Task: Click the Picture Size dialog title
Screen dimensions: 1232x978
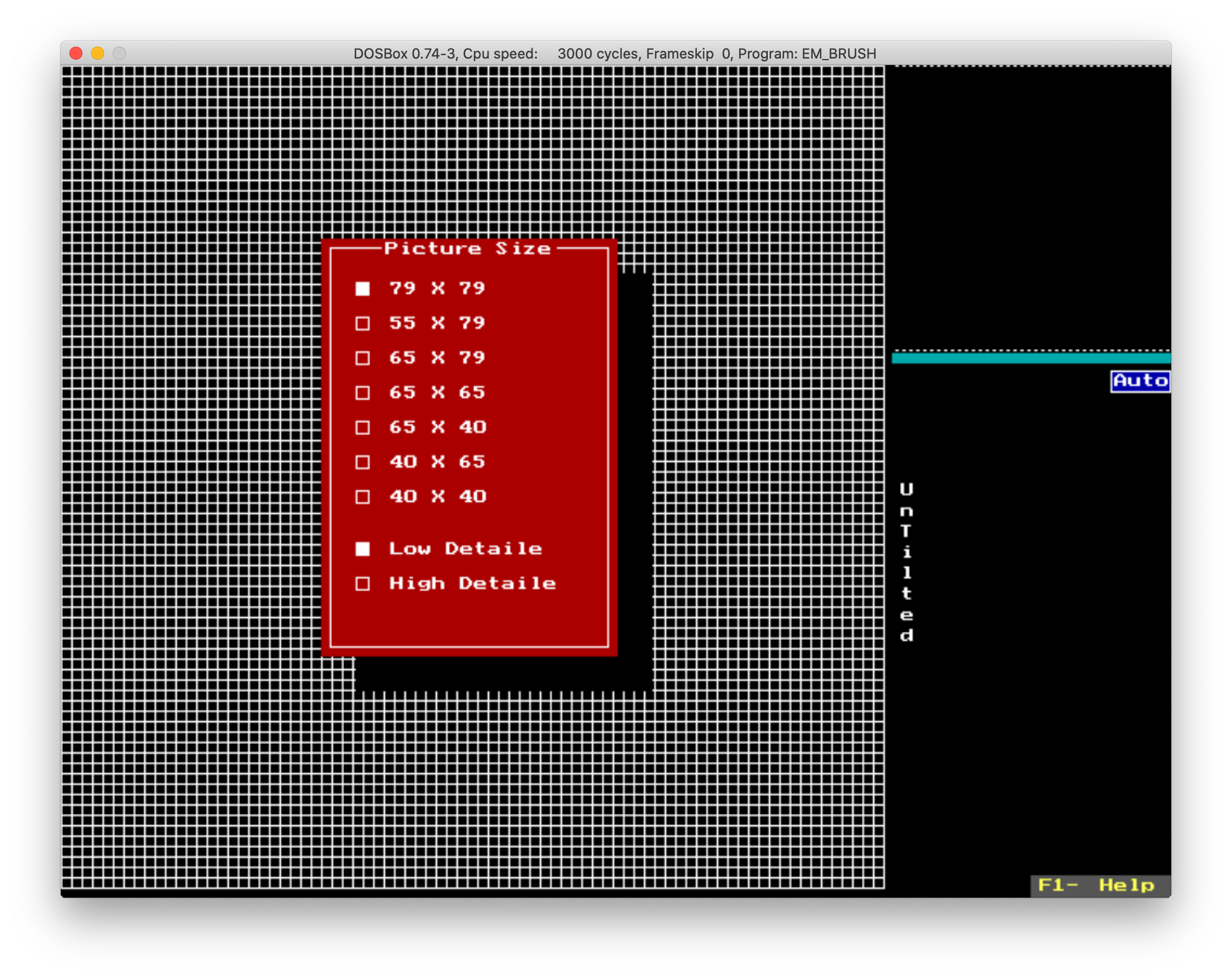Action: pyautogui.click(x=467, y=248)
